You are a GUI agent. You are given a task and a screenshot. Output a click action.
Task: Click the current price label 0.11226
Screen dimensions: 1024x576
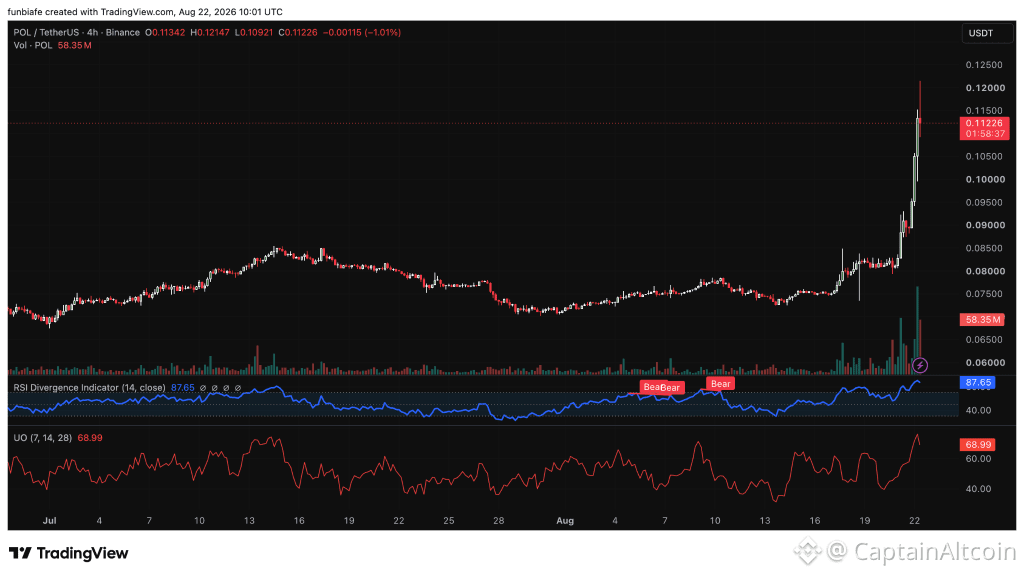pos(984,123)
